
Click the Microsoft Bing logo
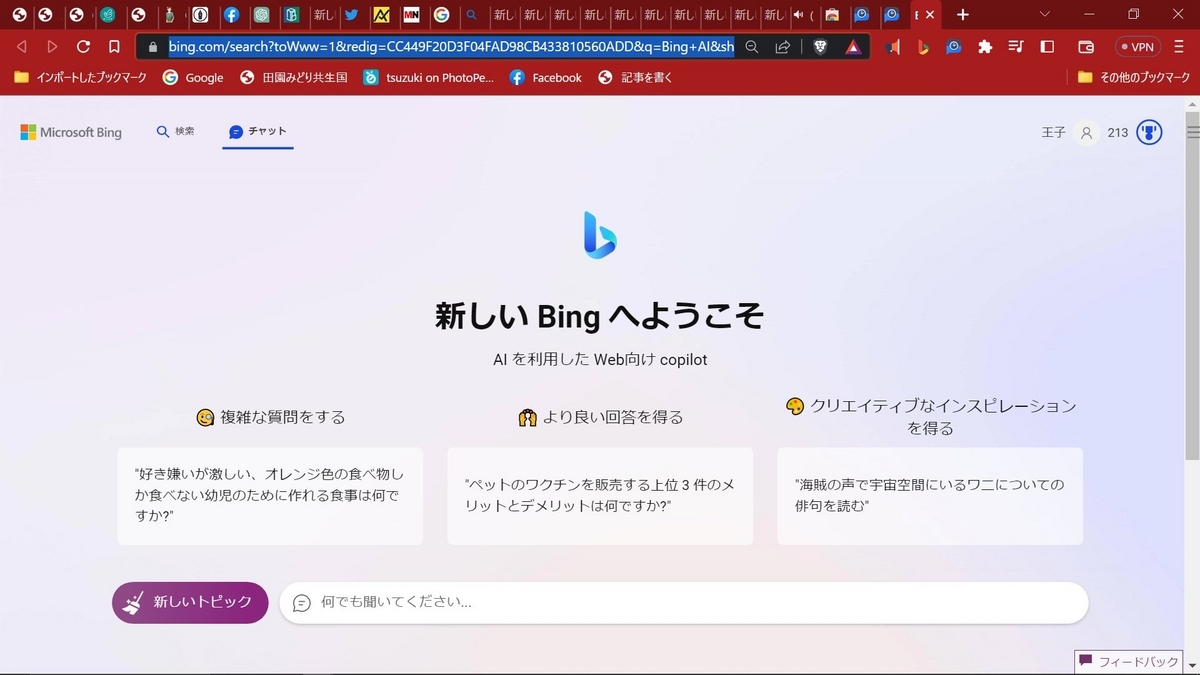click(71, 132)
